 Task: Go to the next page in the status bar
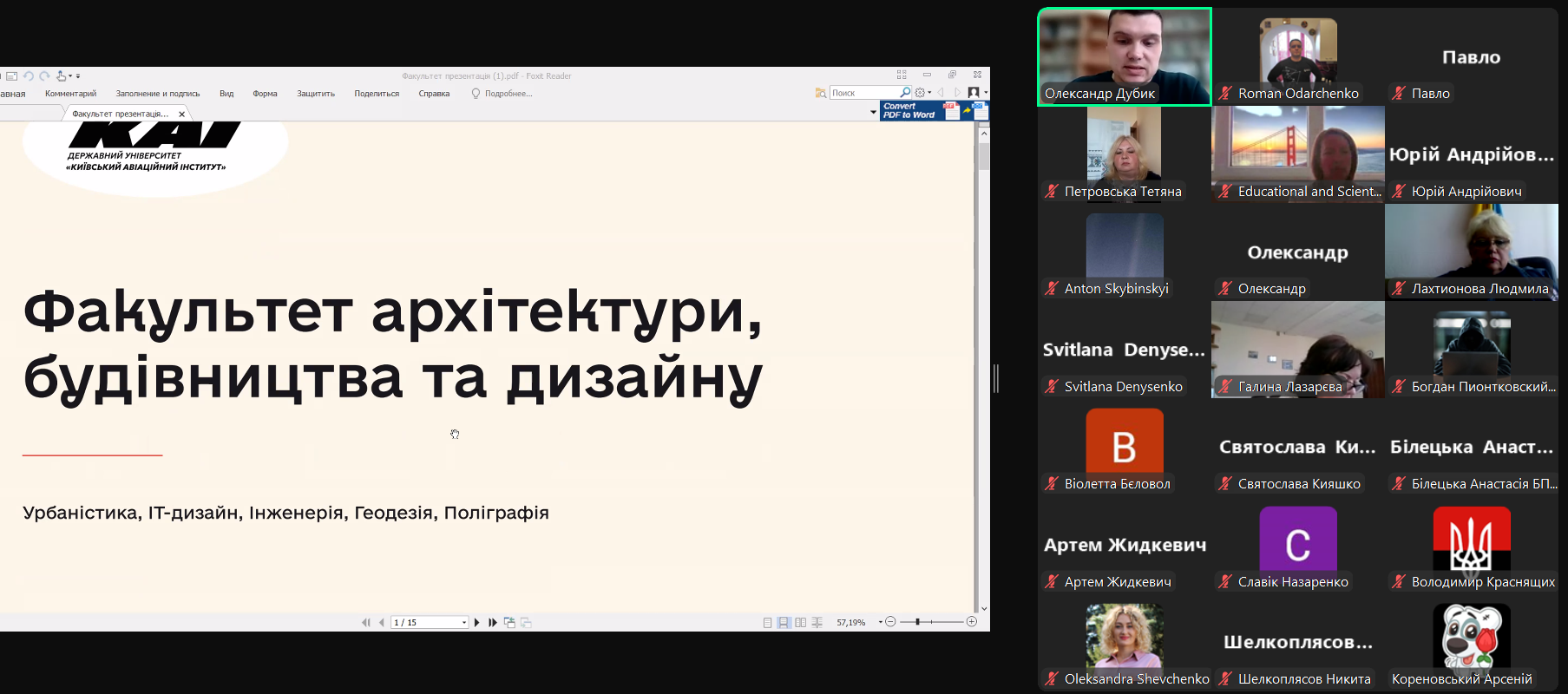click(x=477, y=622)
